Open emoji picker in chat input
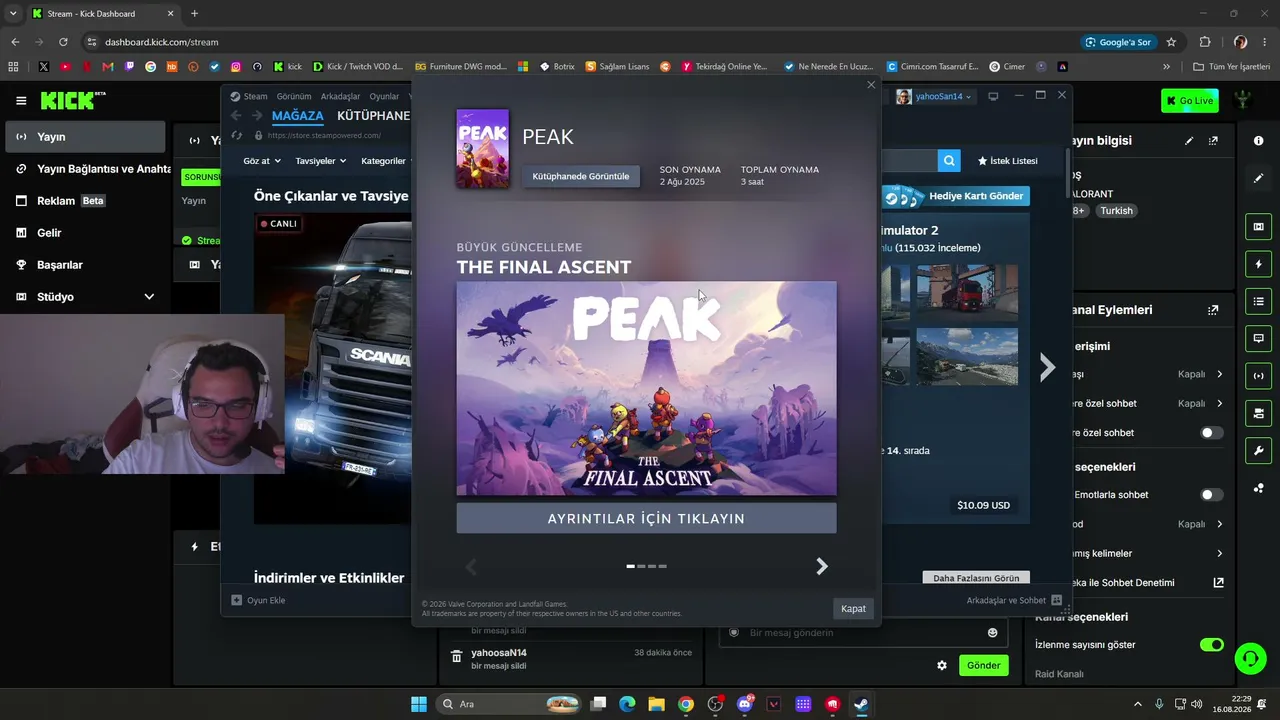The width and height of the screenshot is (1280, 720). tap(992, 633)
